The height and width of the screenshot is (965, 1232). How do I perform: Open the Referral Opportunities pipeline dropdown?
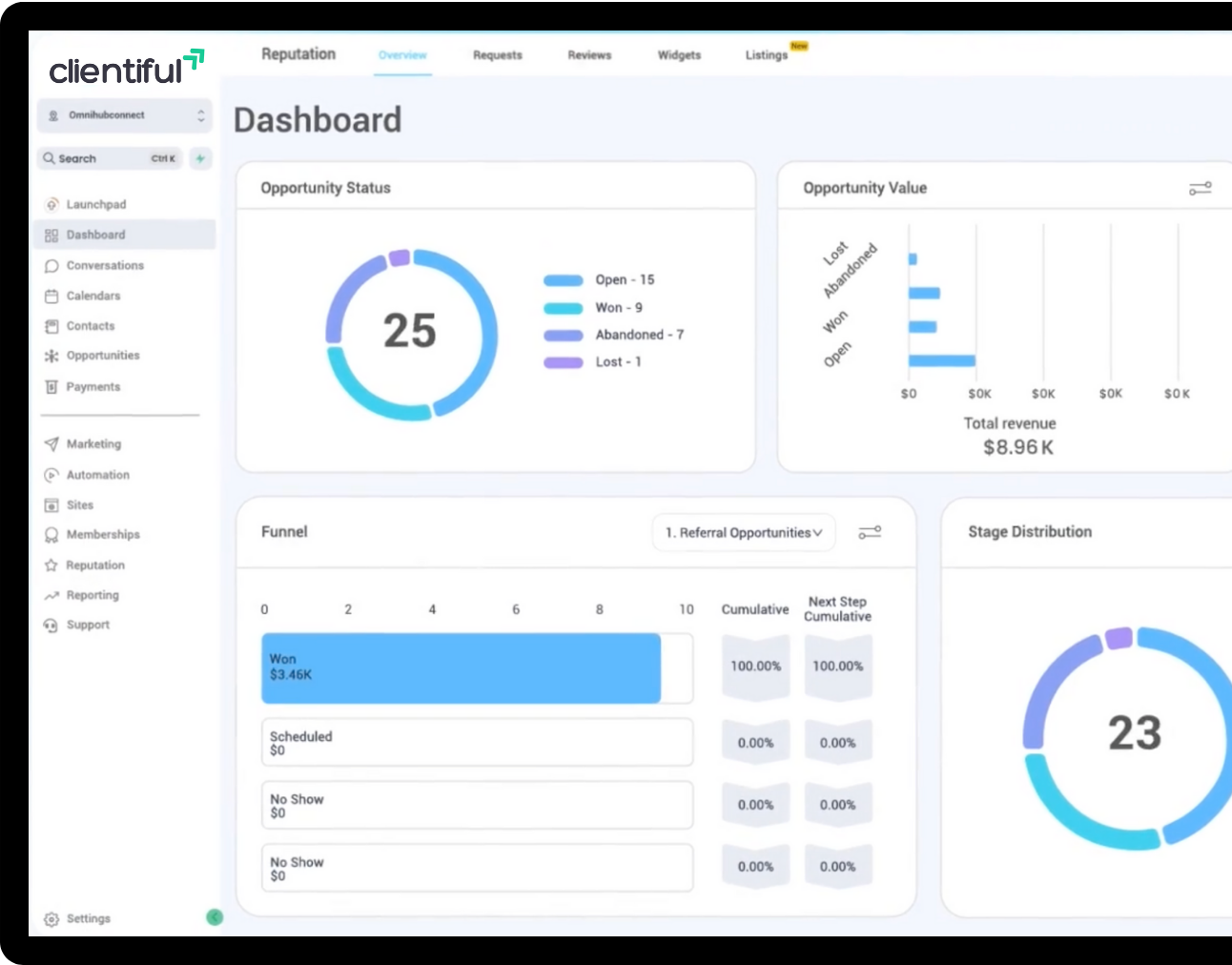744,533
